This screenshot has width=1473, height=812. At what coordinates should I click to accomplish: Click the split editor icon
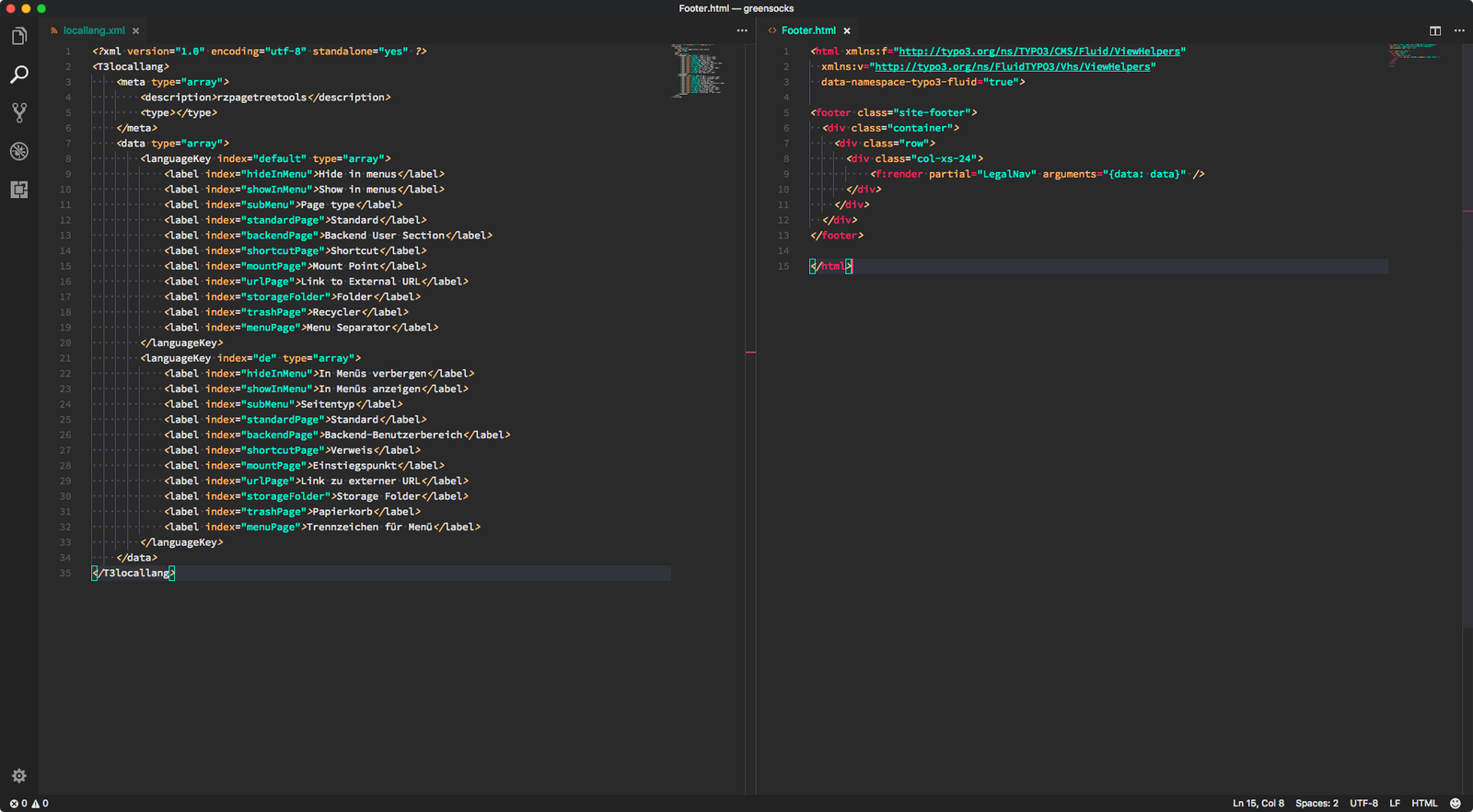point(1434,30)
